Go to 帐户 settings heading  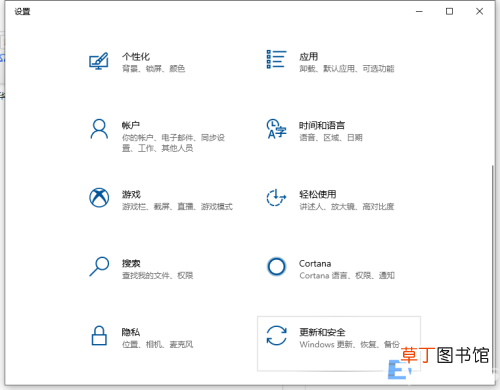pyautogui.click(x=131, y=126)
